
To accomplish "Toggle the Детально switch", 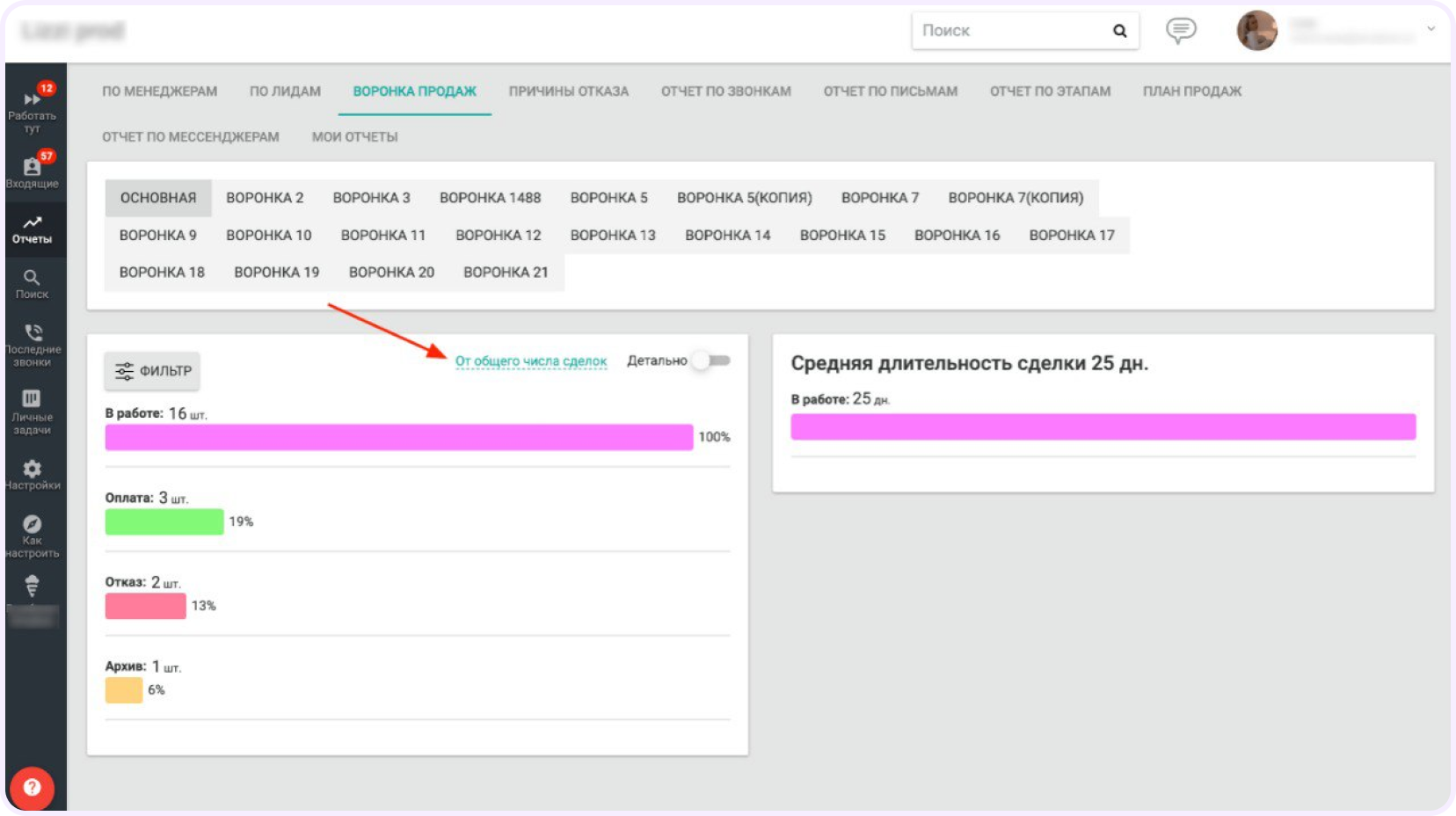I will coord(712,361).
